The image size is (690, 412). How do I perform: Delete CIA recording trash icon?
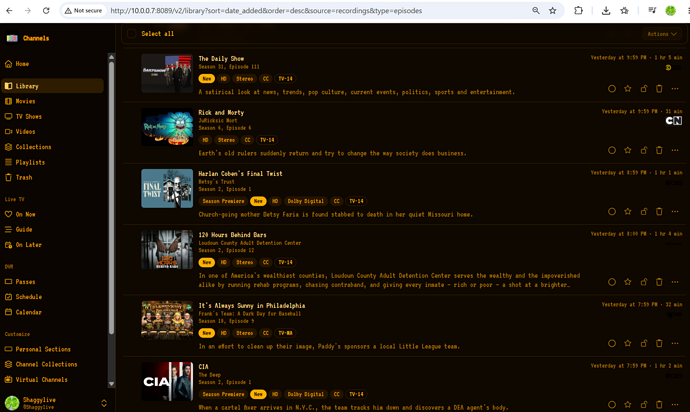point(659,405)
